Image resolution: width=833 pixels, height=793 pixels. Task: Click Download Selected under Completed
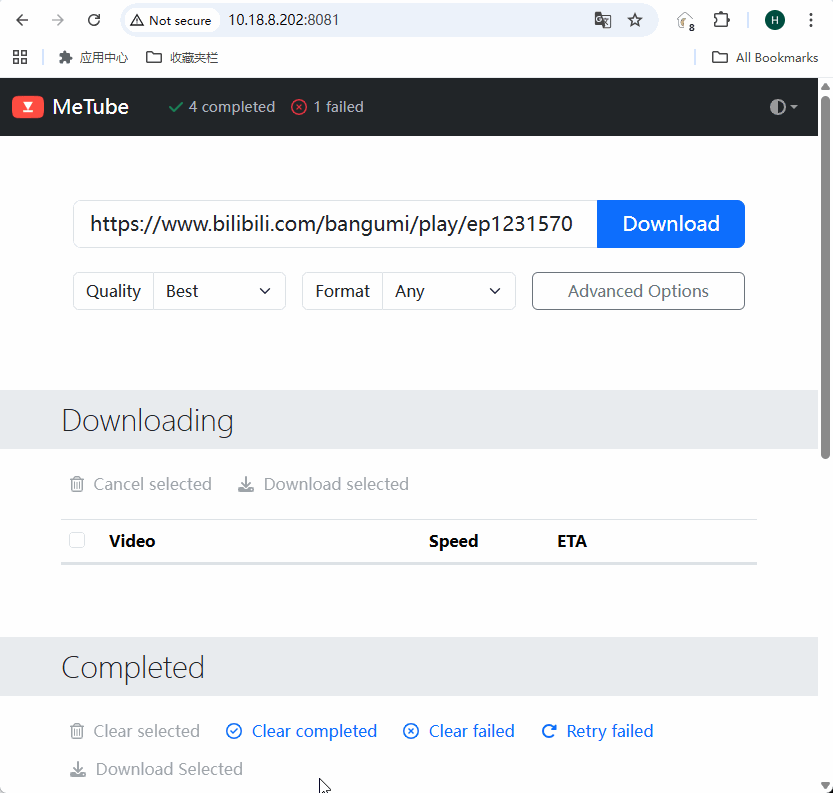pos(156,769)
